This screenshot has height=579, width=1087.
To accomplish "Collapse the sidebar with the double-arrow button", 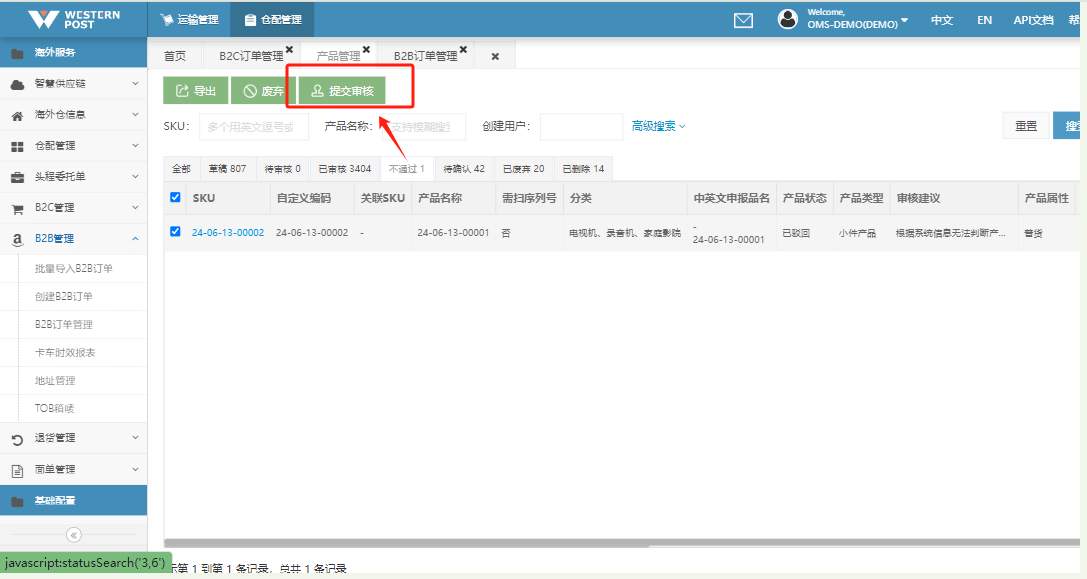I will click(73, 535).
